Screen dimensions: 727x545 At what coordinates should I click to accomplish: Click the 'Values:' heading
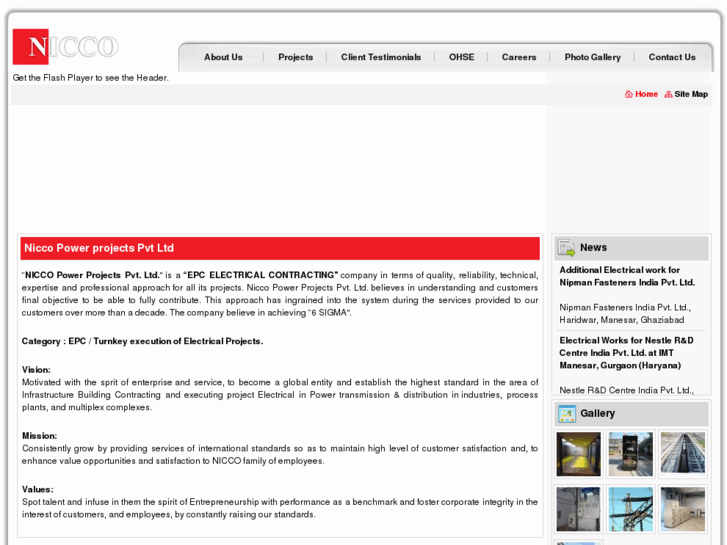(38, 489)
